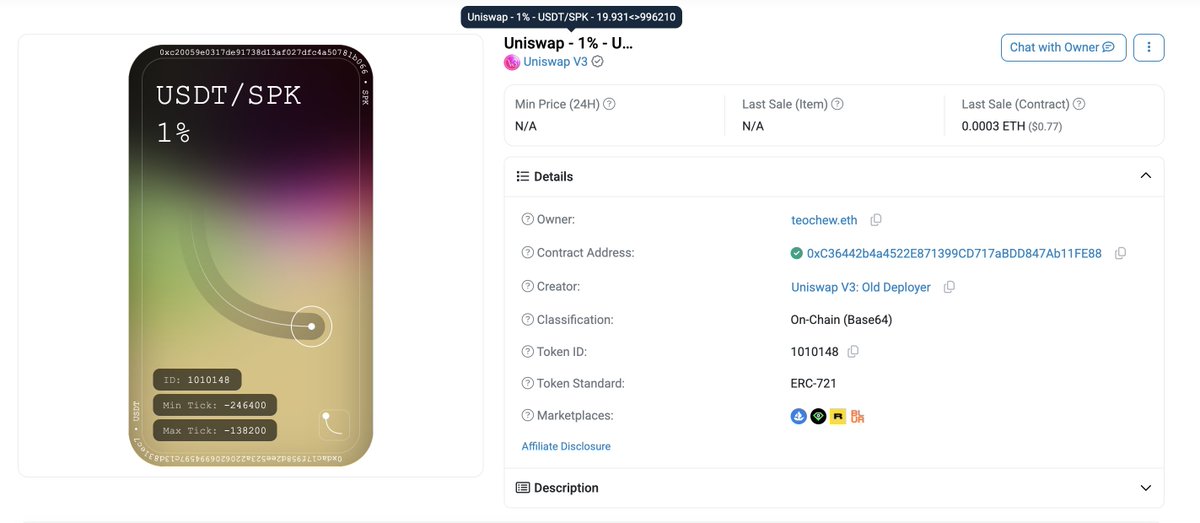
Task: Open Uniswap V3: Old Deployer link
Action: tap(861, 287)
